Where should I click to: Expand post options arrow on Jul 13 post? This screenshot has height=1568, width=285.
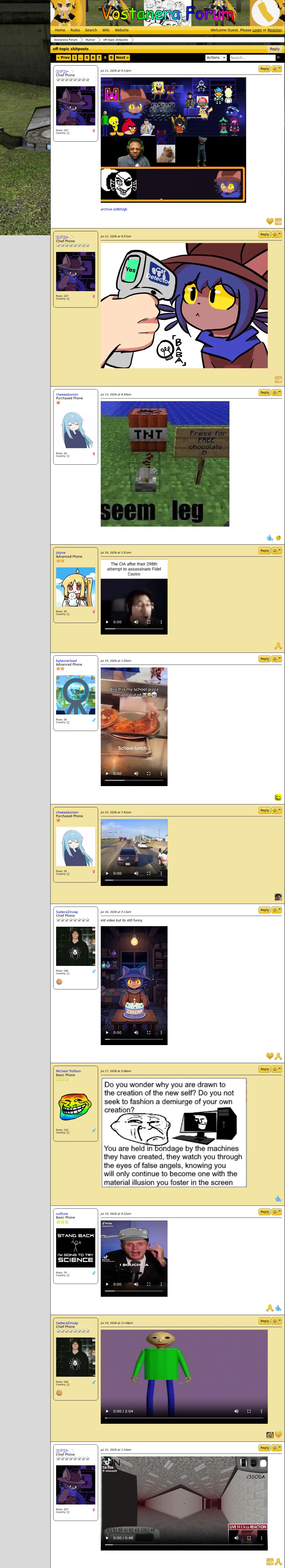pos(280,393)
